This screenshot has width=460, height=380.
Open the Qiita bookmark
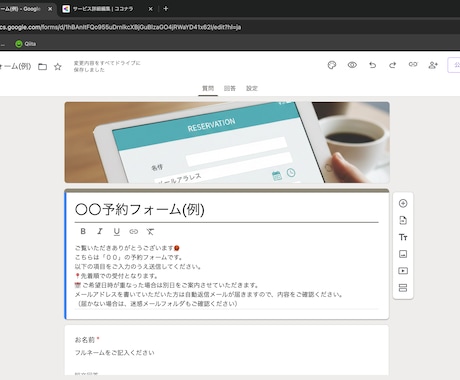coord(26,44)
